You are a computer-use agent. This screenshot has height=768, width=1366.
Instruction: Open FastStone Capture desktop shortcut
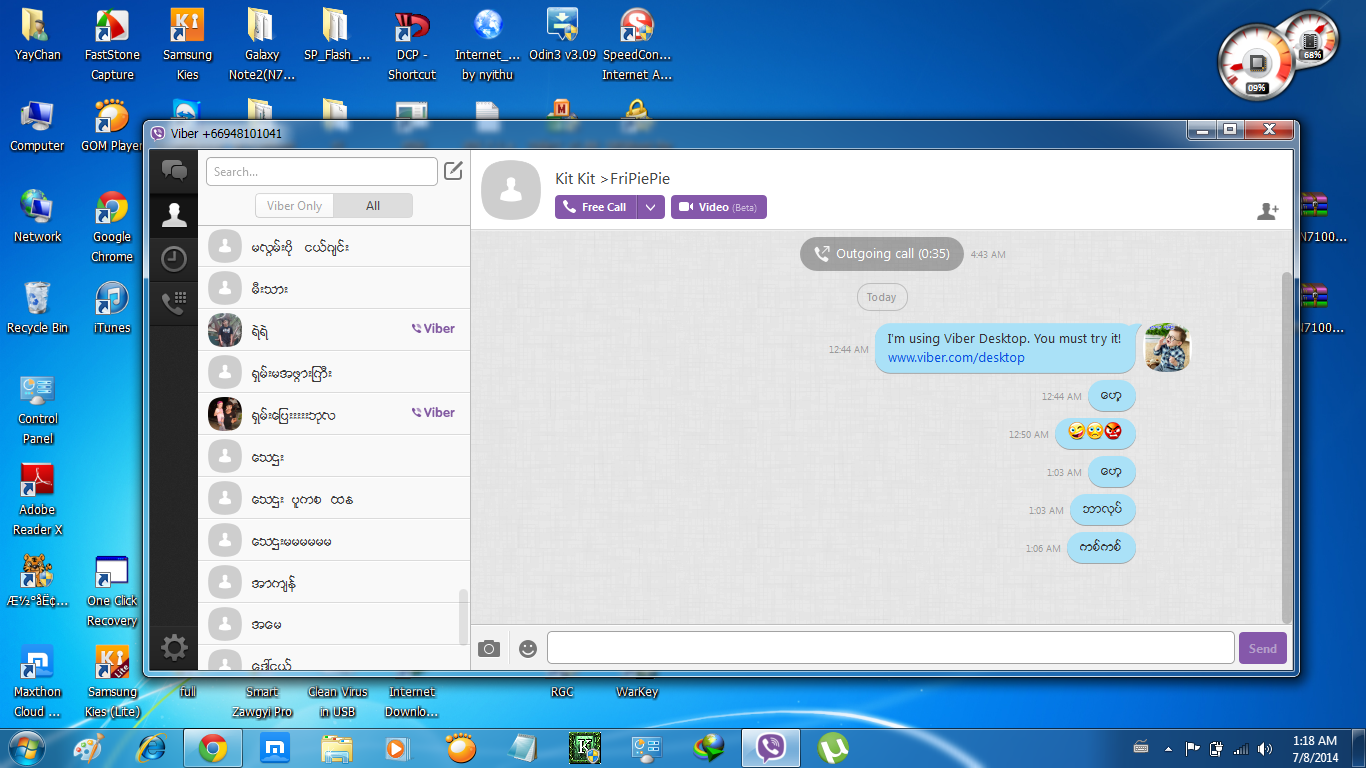click(112, 45)
